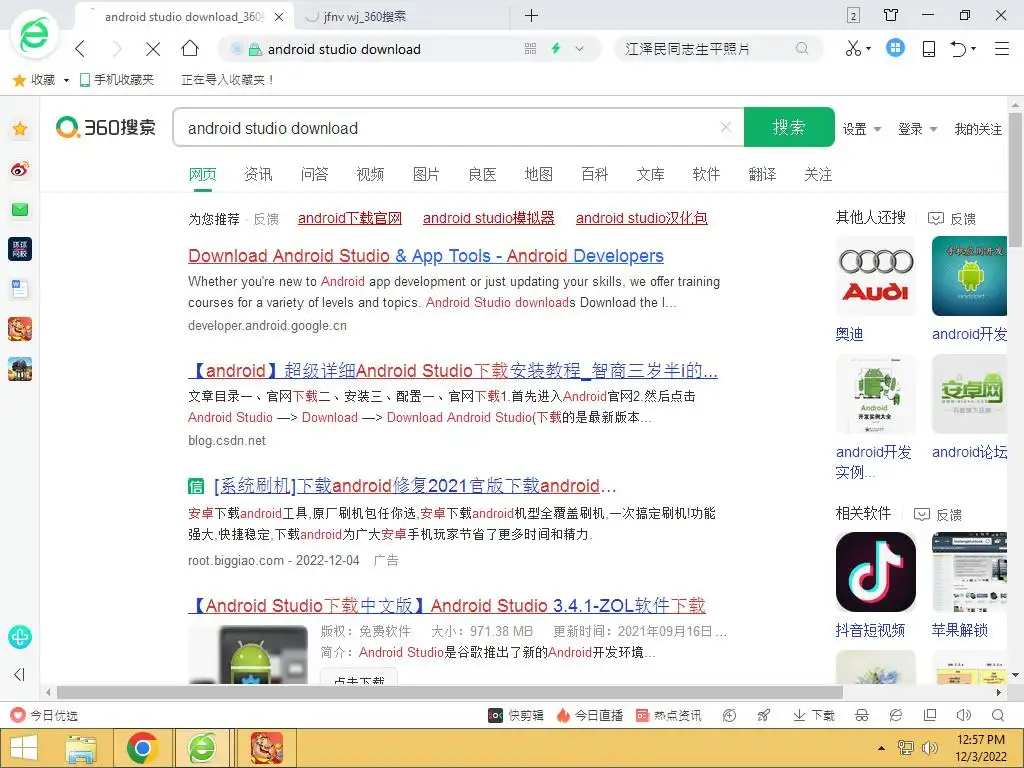The width and height of the screenshot is (1024, 768).
Task: Click the mobile device icon in toolbar
Action: 929,48
